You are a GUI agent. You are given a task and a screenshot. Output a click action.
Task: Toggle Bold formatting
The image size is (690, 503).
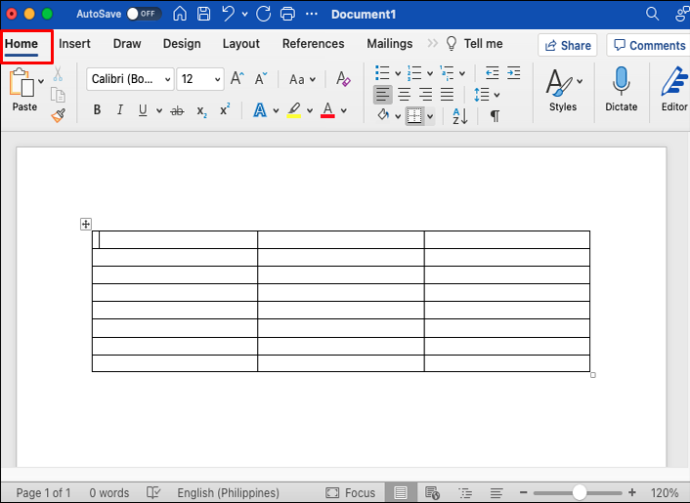[x=97, y=110]
